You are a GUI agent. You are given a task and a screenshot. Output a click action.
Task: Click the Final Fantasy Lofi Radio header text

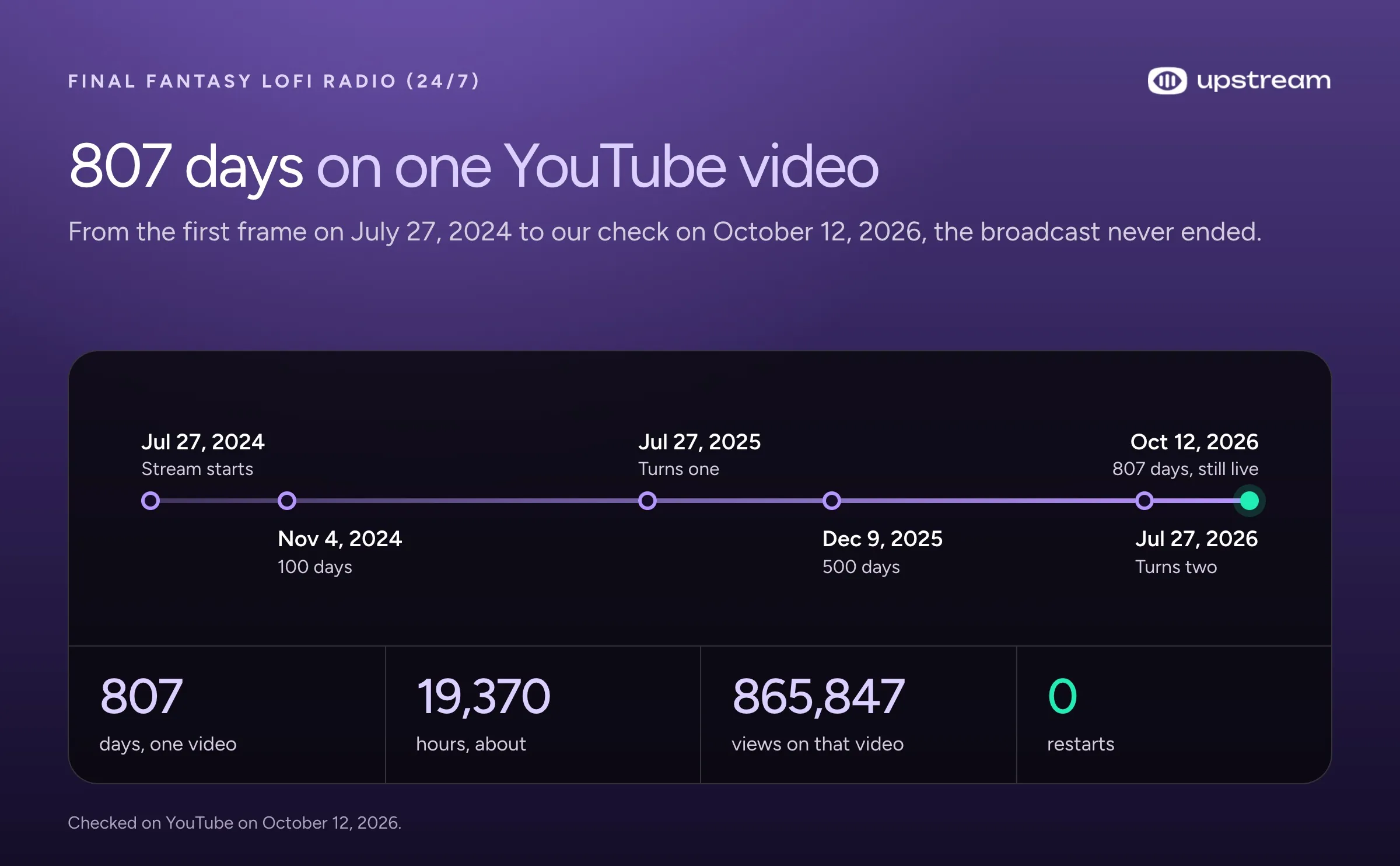(274, 81)
